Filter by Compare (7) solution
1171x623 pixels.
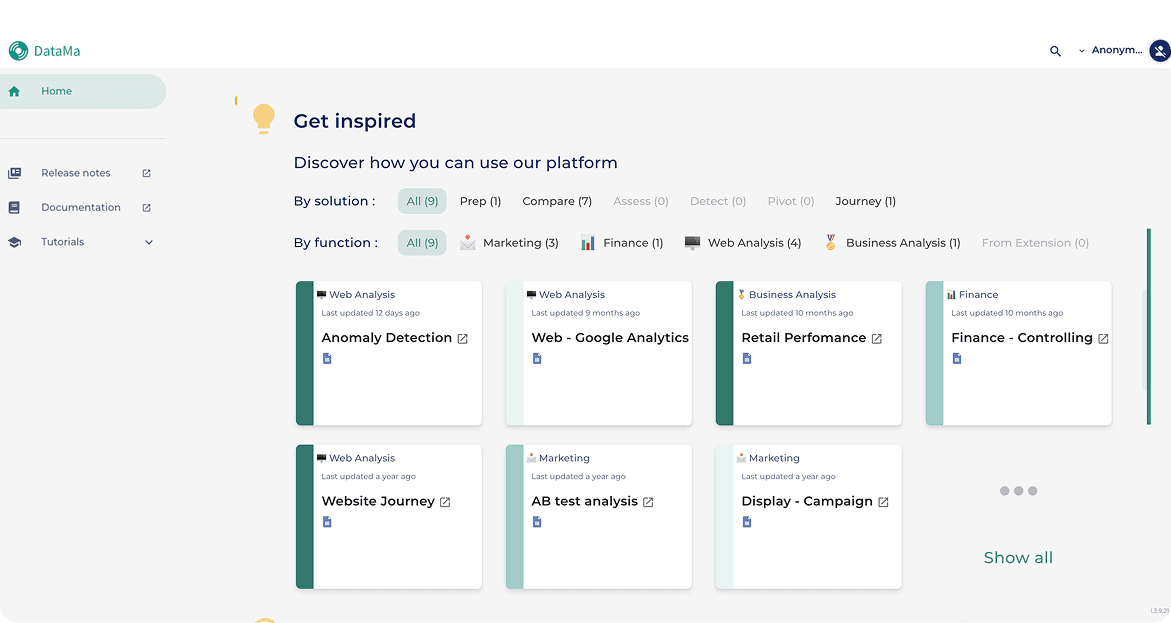pos(557,201)
